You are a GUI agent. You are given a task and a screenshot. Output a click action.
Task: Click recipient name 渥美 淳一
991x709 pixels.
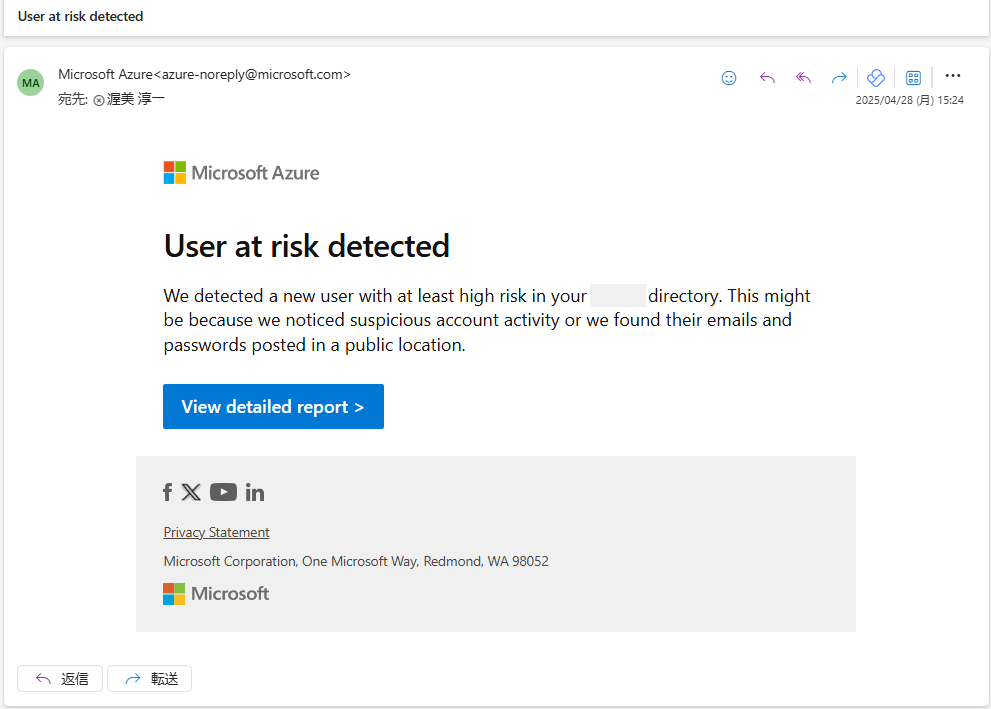pyautogui.click(x=135, y=99)
